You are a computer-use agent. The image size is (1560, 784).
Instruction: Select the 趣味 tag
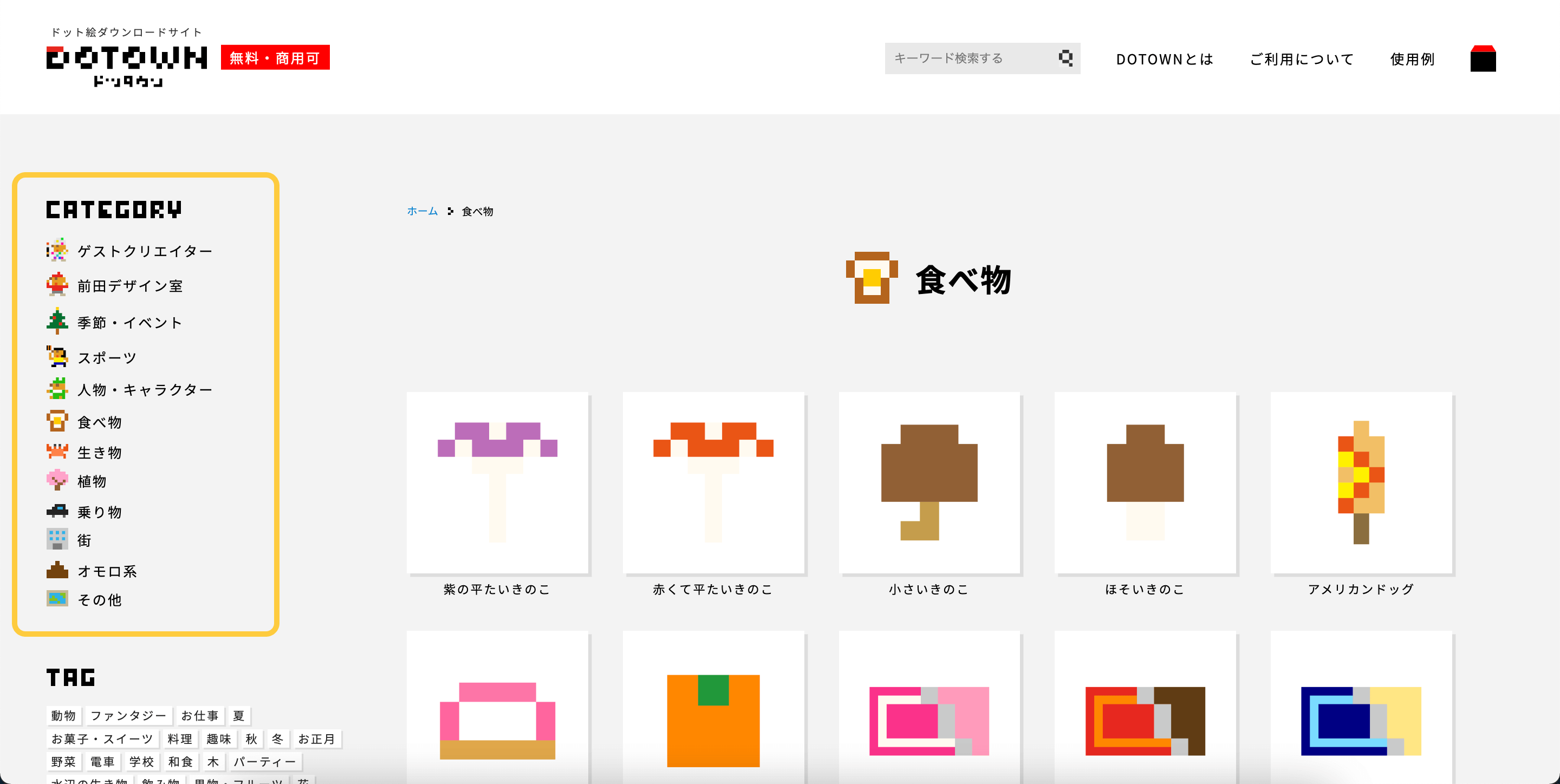[219, 739]
